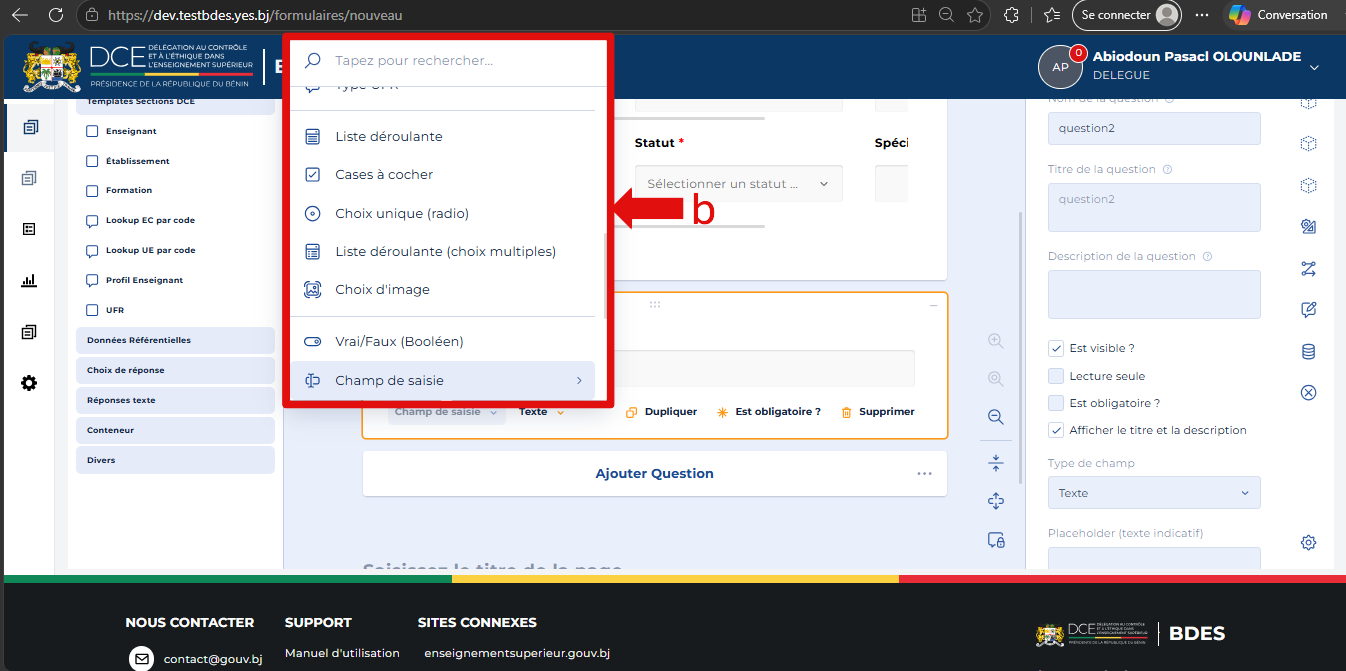Open the Sélectionner un statut dropdown
1346x671 pixels.
738,184
